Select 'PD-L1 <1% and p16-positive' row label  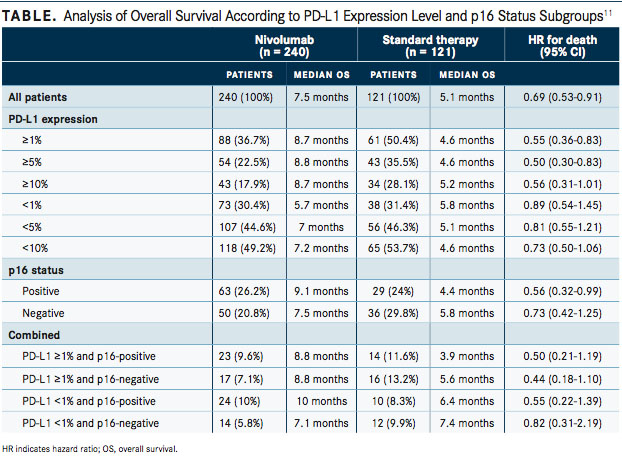(x=89, y=401)
